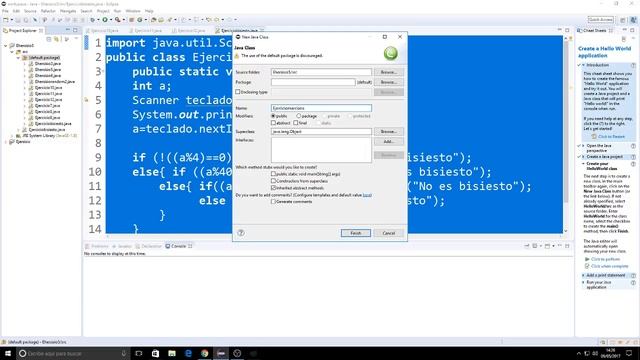
Task: Click the Quick Access field
Action: click(600, 20)
